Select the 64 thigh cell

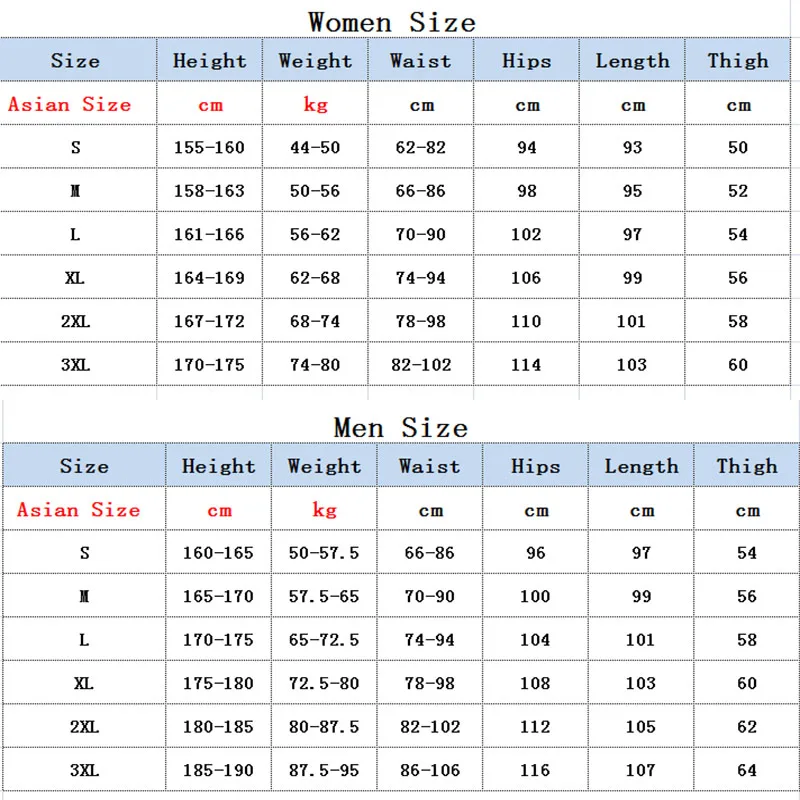747,771
